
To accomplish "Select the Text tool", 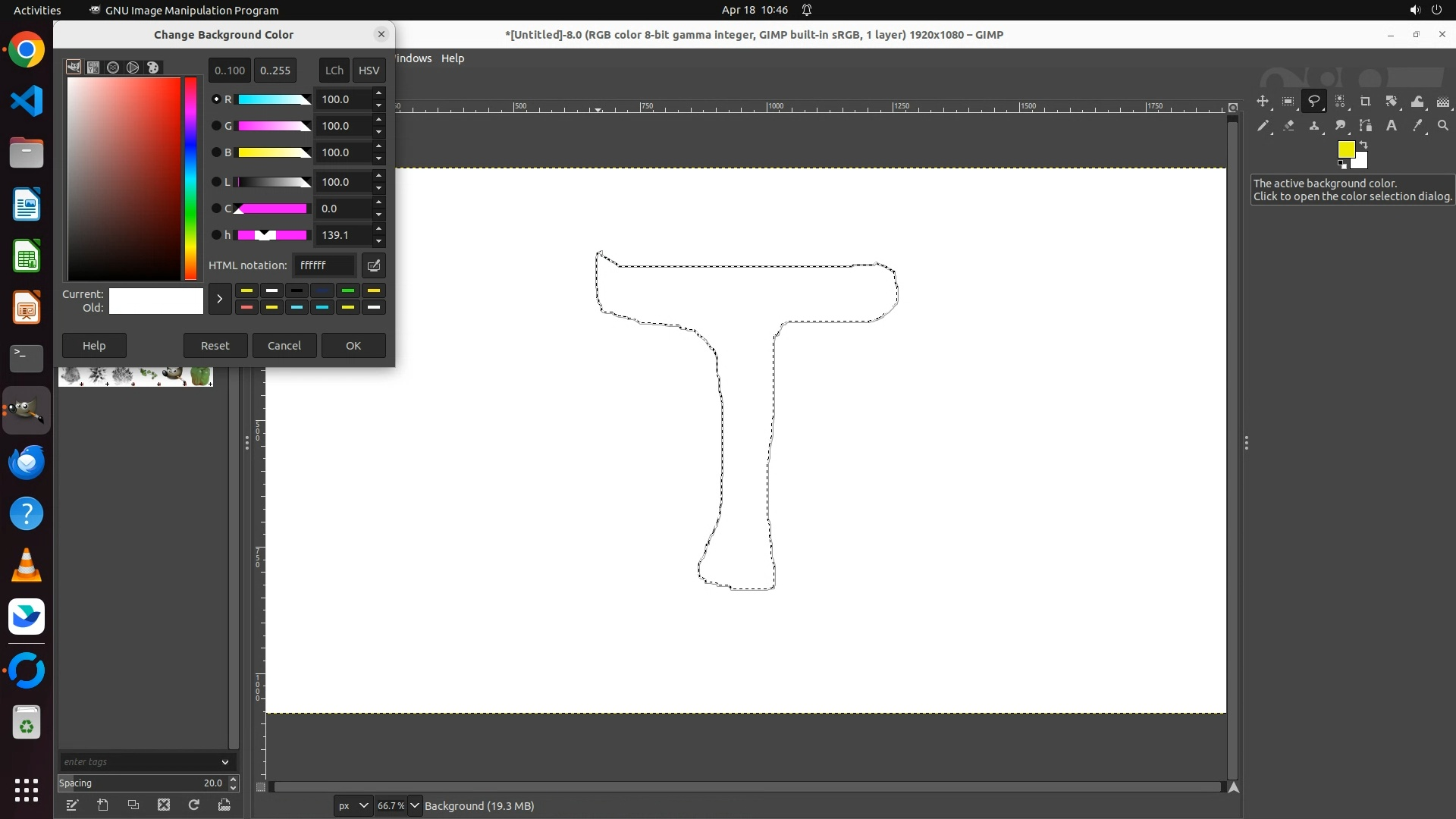I will pos(1392,126).
